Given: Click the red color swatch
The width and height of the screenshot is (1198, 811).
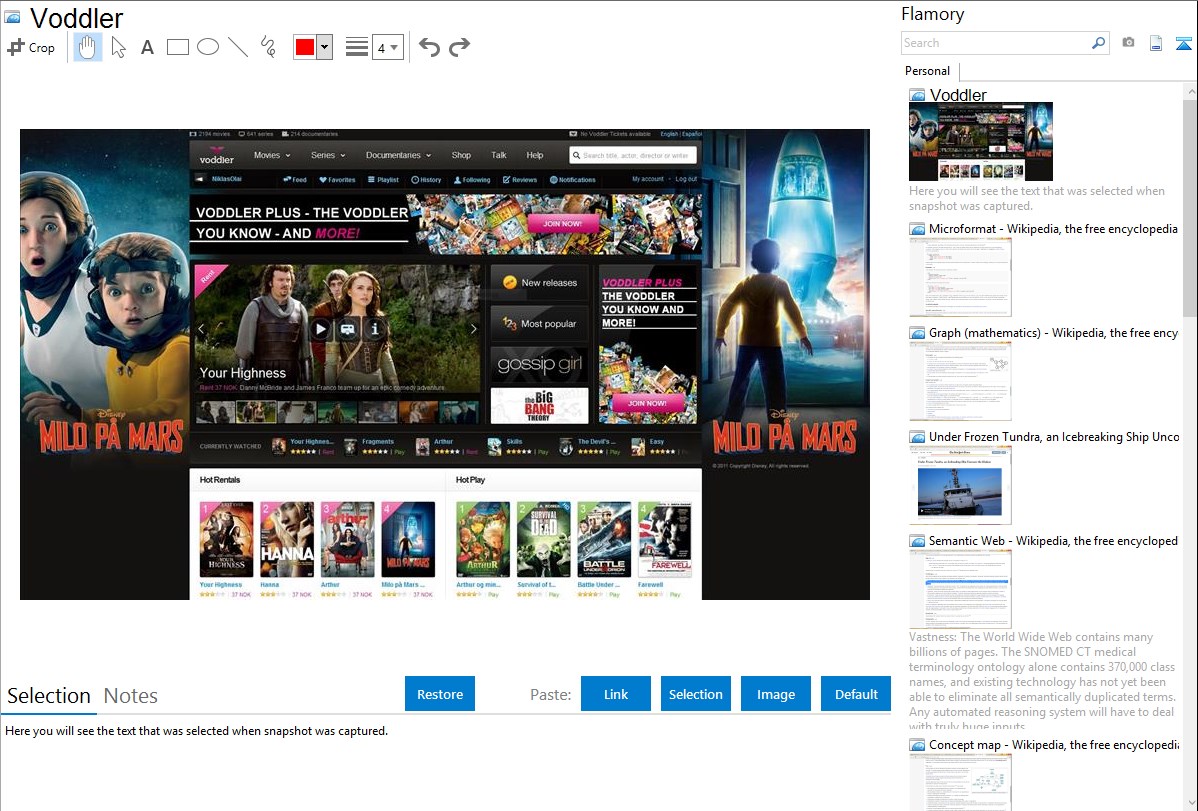Looking at the screenshot, I should pos(305,47).
